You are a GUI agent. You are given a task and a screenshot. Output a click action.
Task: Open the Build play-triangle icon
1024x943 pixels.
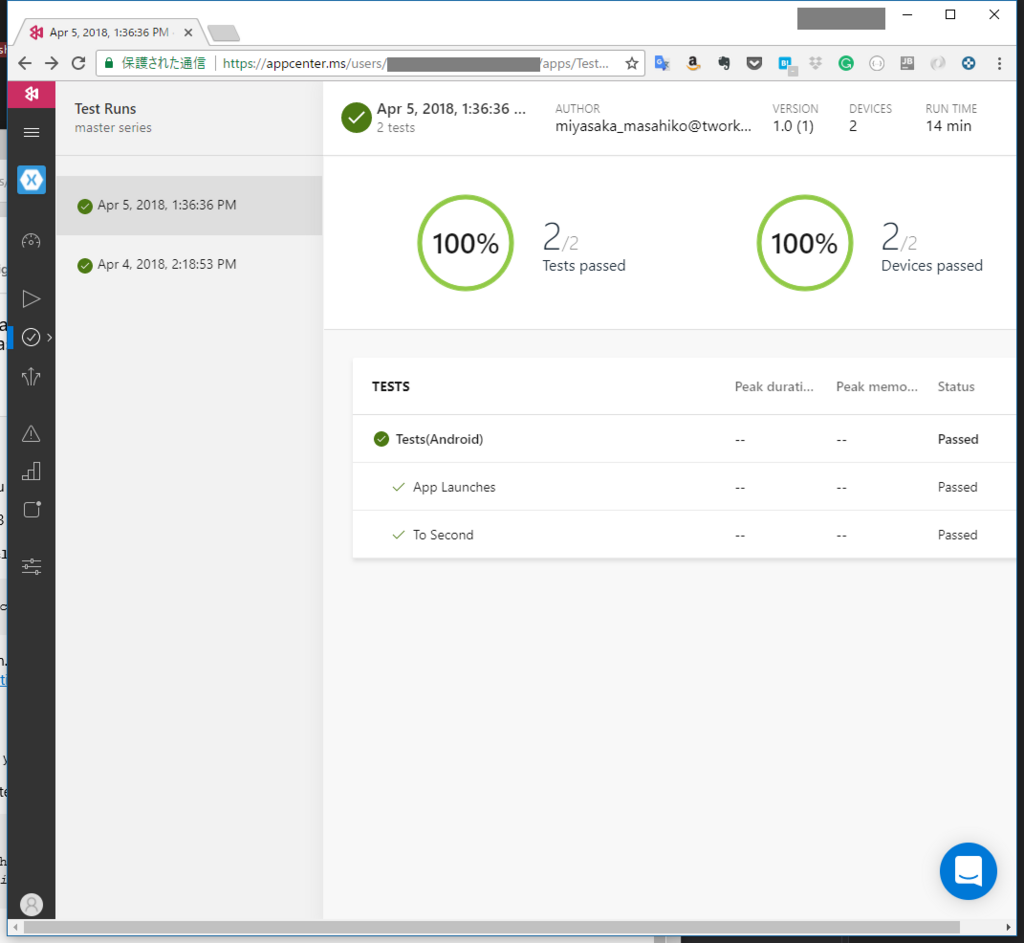(x=31, y=298)
